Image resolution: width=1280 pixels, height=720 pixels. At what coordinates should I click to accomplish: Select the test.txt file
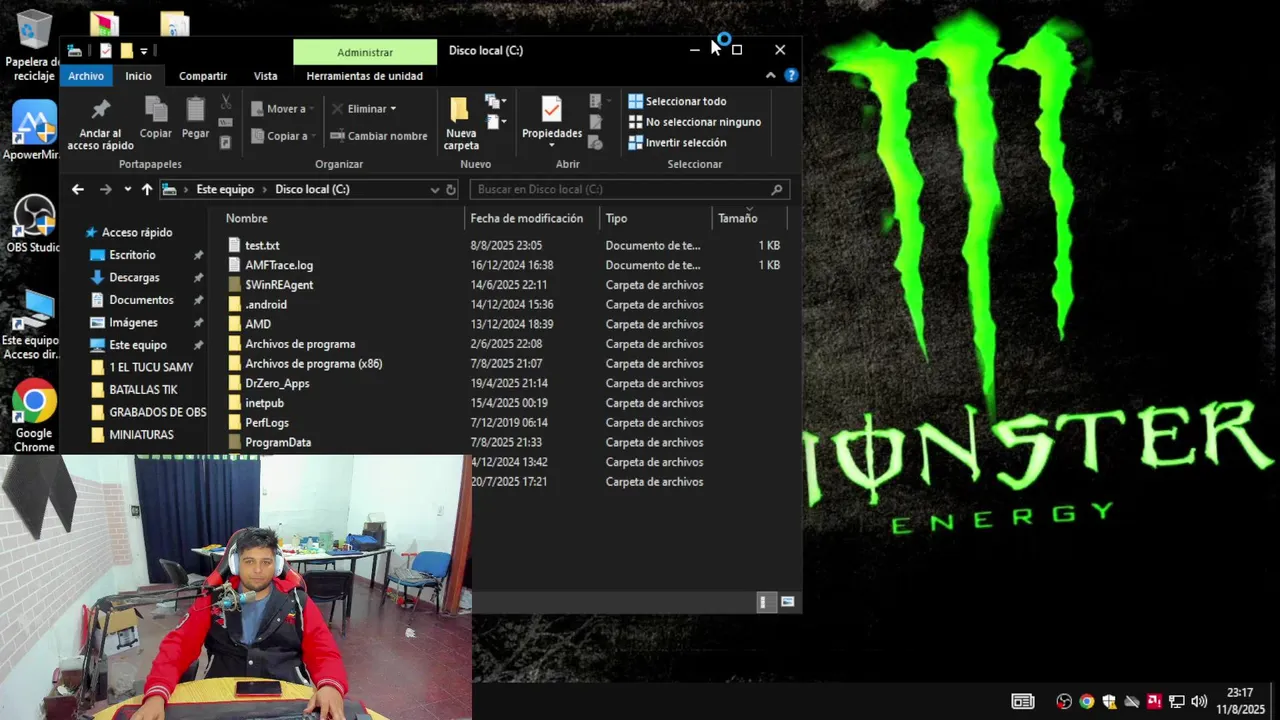tap(262, 245)
